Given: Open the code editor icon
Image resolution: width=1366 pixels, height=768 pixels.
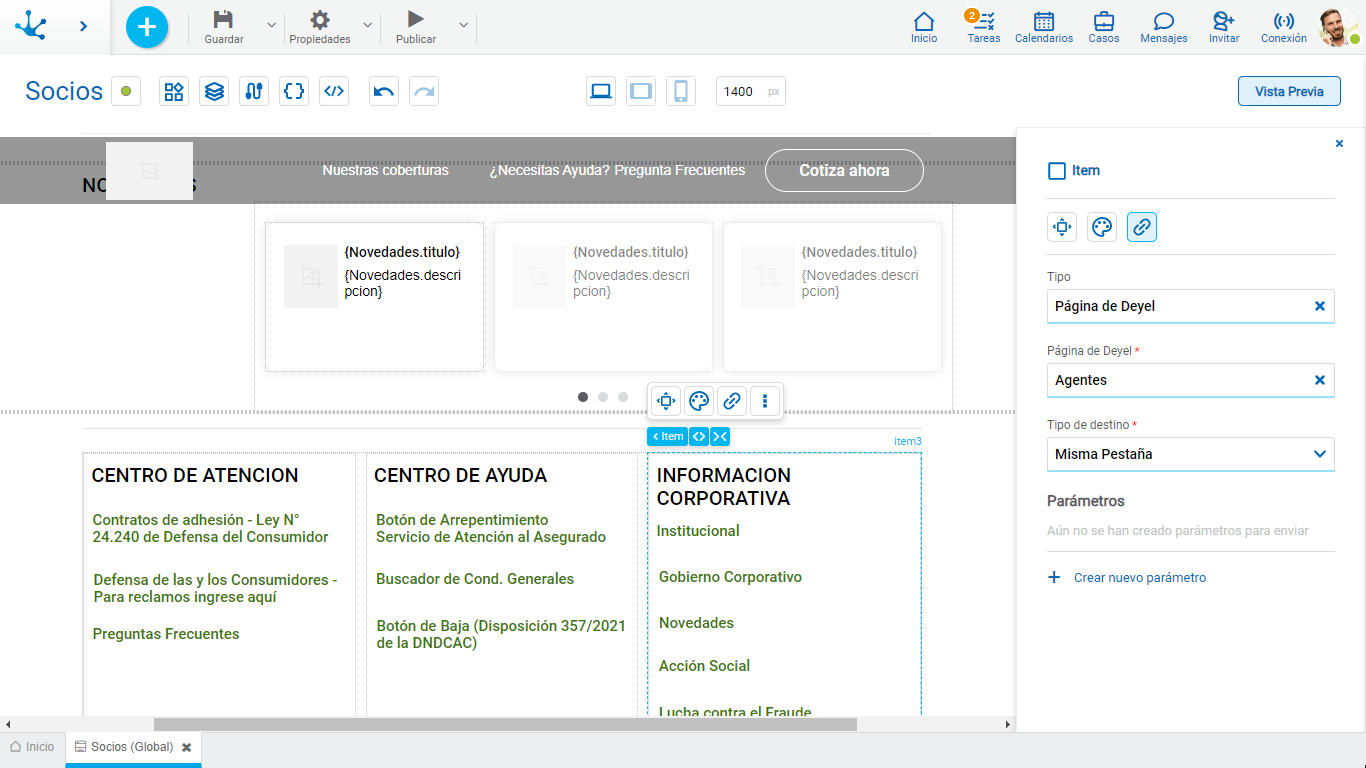Looking at the screenshot, I should point(334,91).
